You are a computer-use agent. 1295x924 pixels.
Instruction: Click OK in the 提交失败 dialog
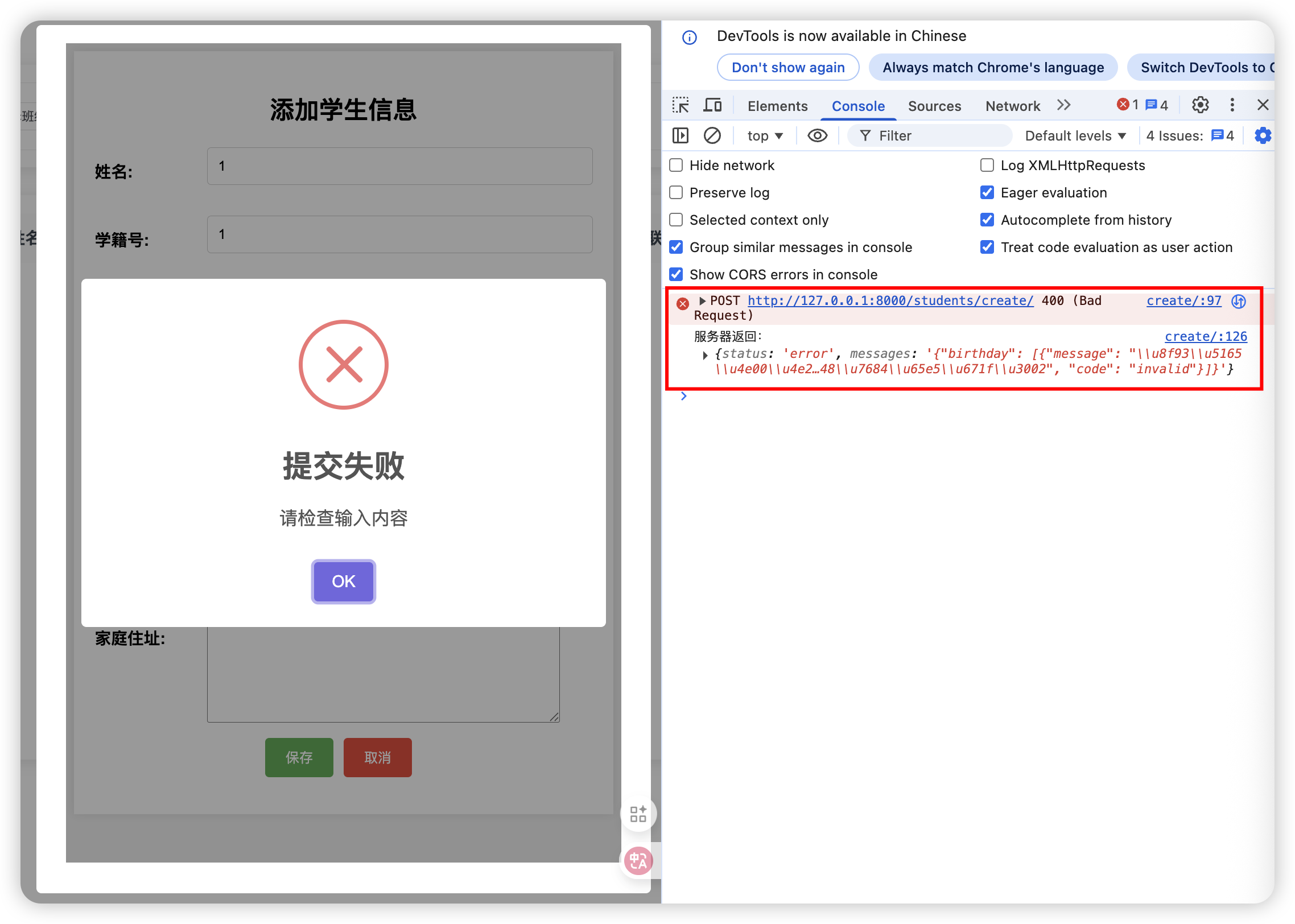343,581
